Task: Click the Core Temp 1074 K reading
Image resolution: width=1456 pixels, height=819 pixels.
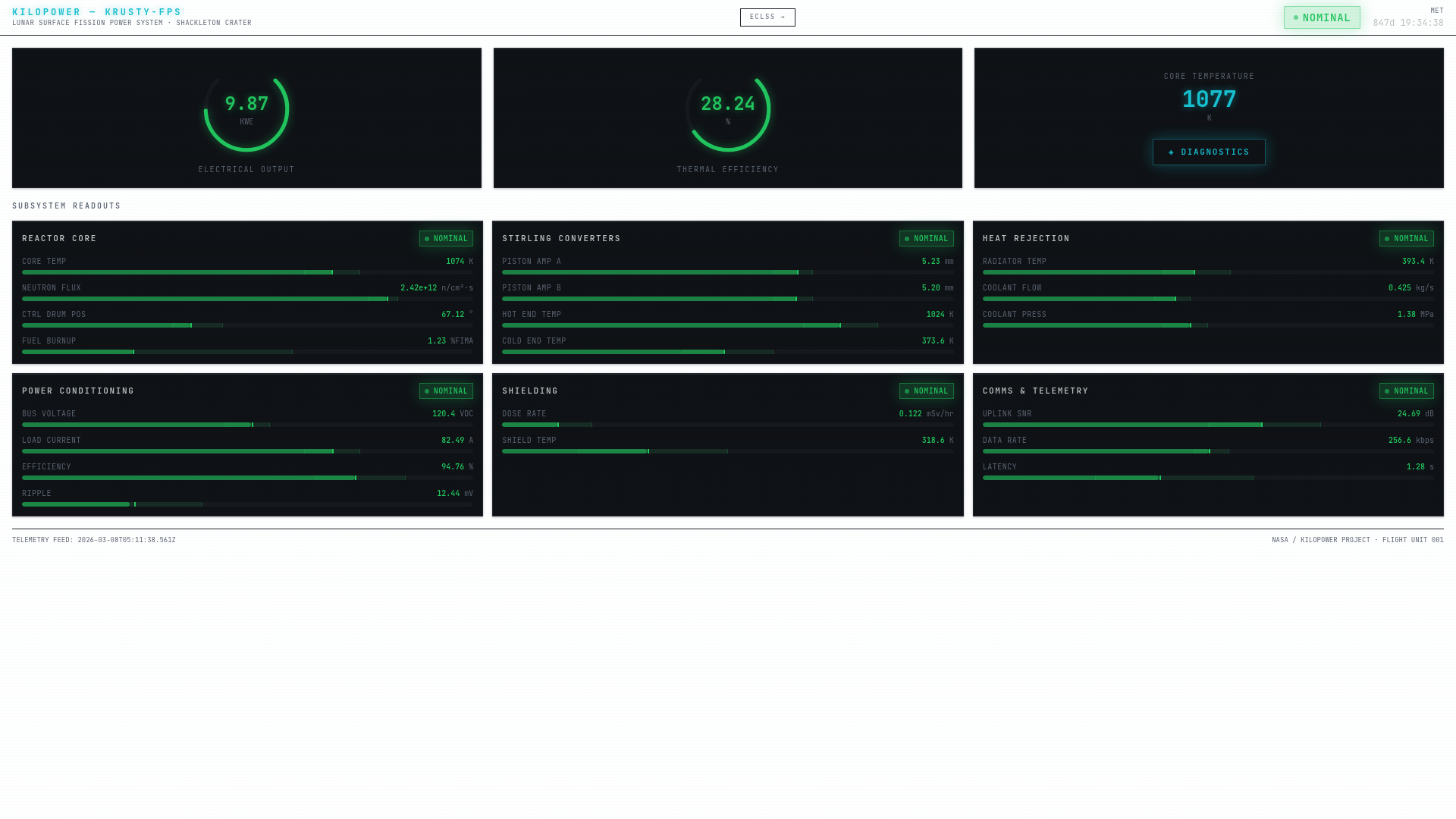Action: 460,262
